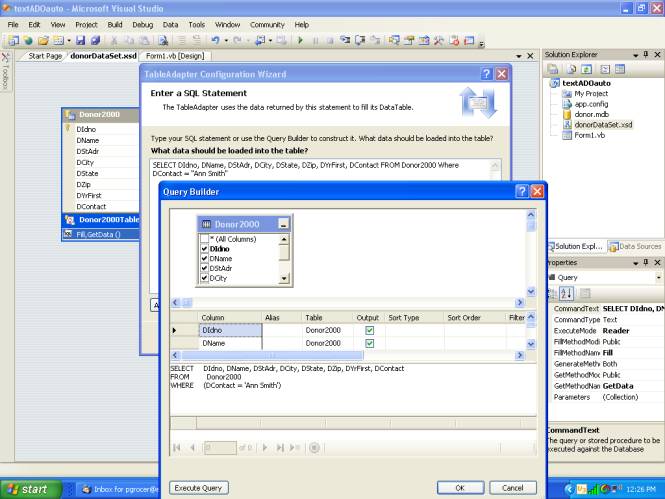Click grid pane horizontal scrollbar right arrow
This screenshot has width=665, height=499.
520,355
